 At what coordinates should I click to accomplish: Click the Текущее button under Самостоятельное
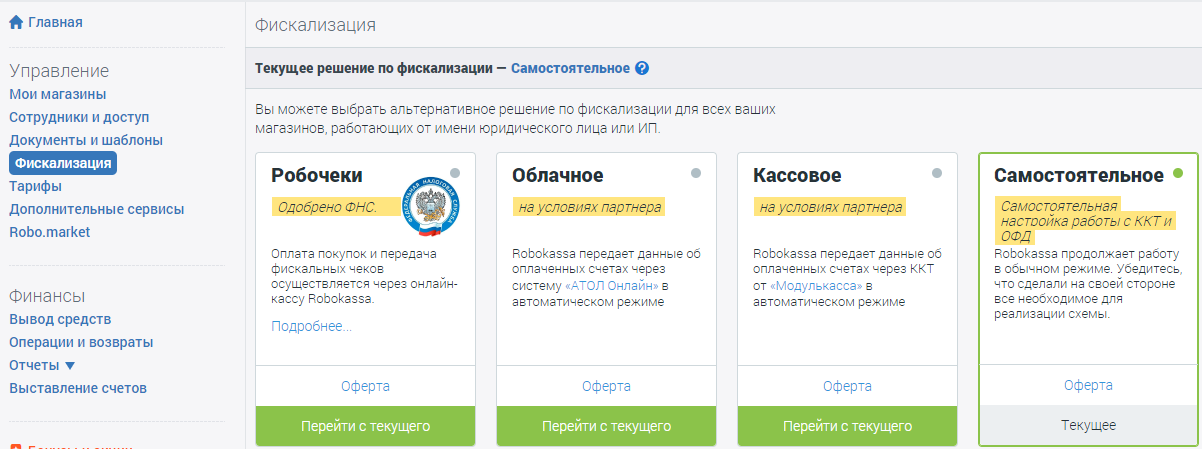click(x=1088, y=425)
